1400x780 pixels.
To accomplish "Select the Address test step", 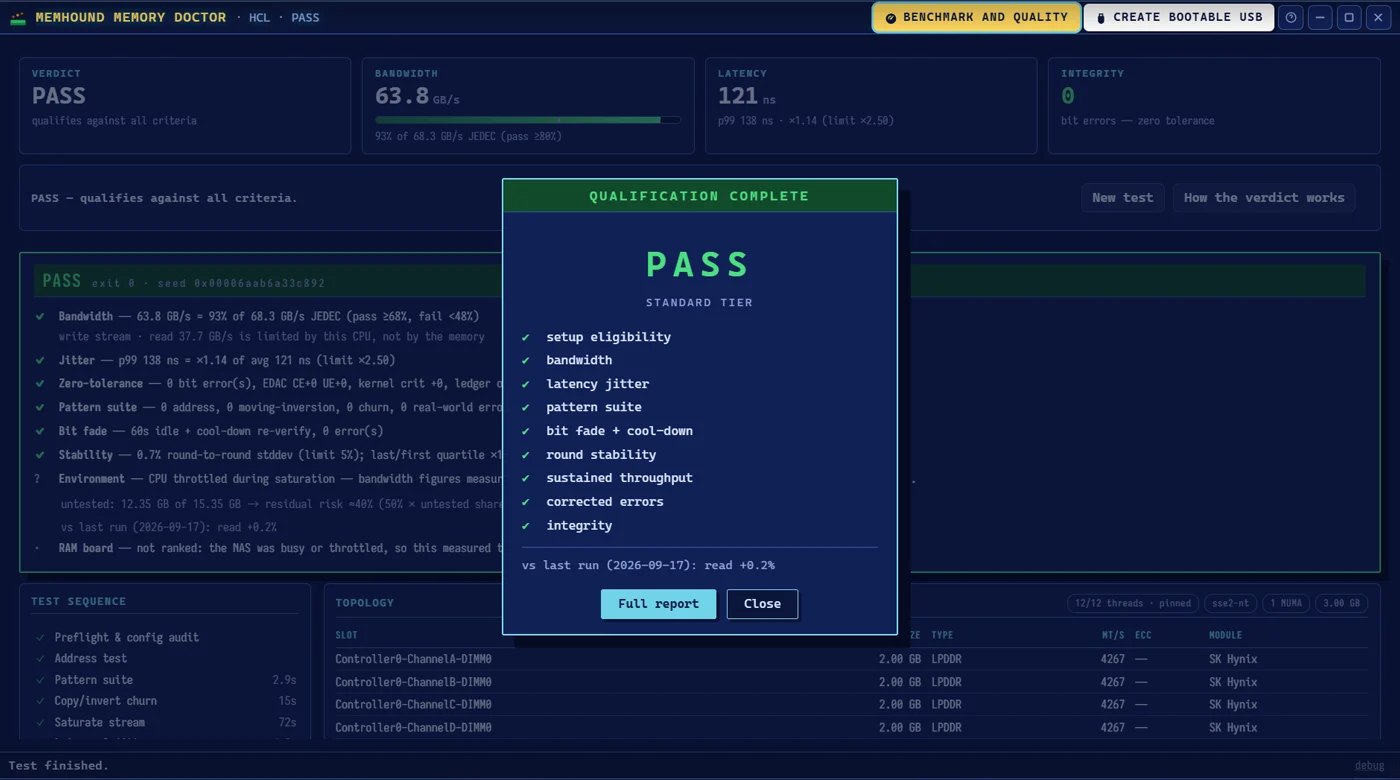I will (166, 658).
